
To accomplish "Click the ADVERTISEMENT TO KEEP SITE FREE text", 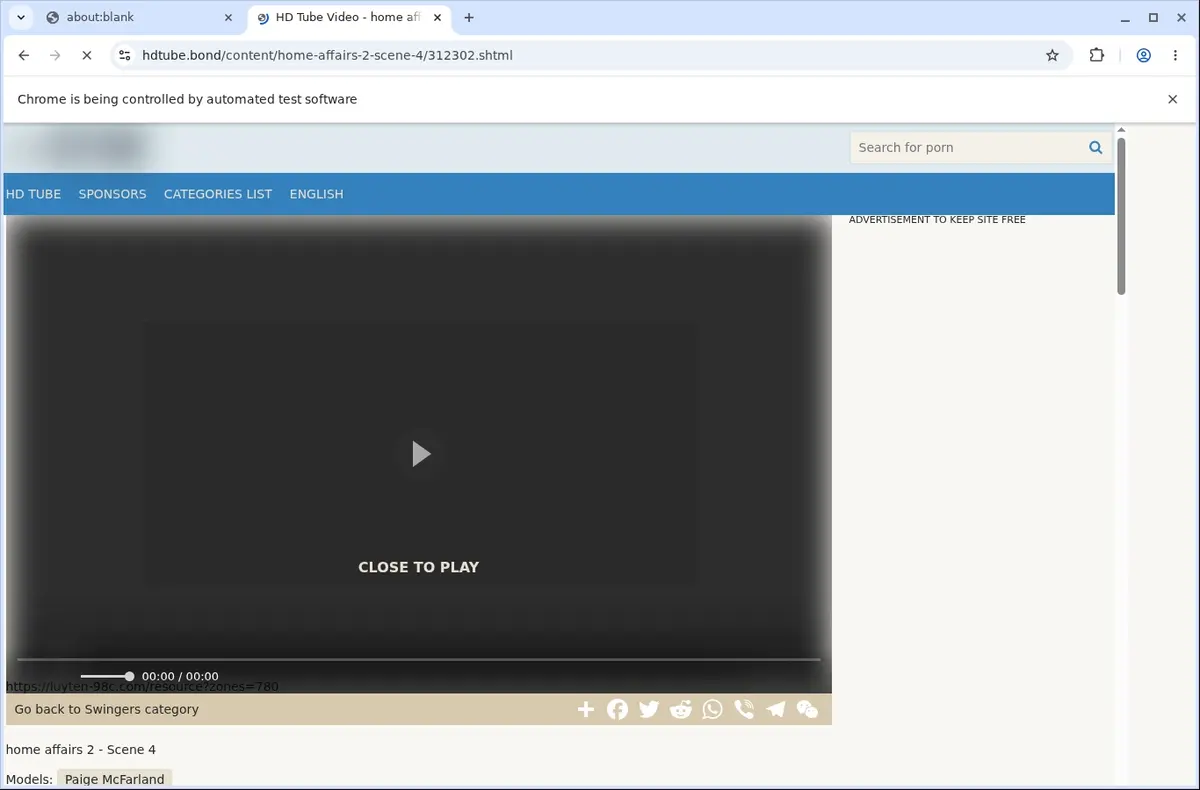I will click(x=937, y=220).
